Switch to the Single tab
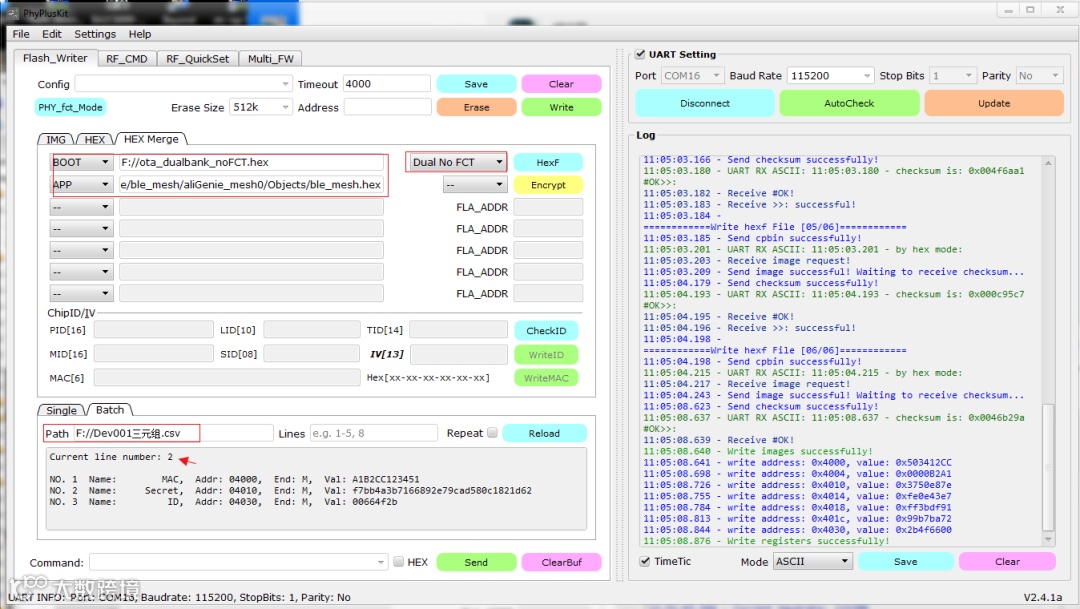The width and height of the screenshot is (1080, 609). [61, 410]
